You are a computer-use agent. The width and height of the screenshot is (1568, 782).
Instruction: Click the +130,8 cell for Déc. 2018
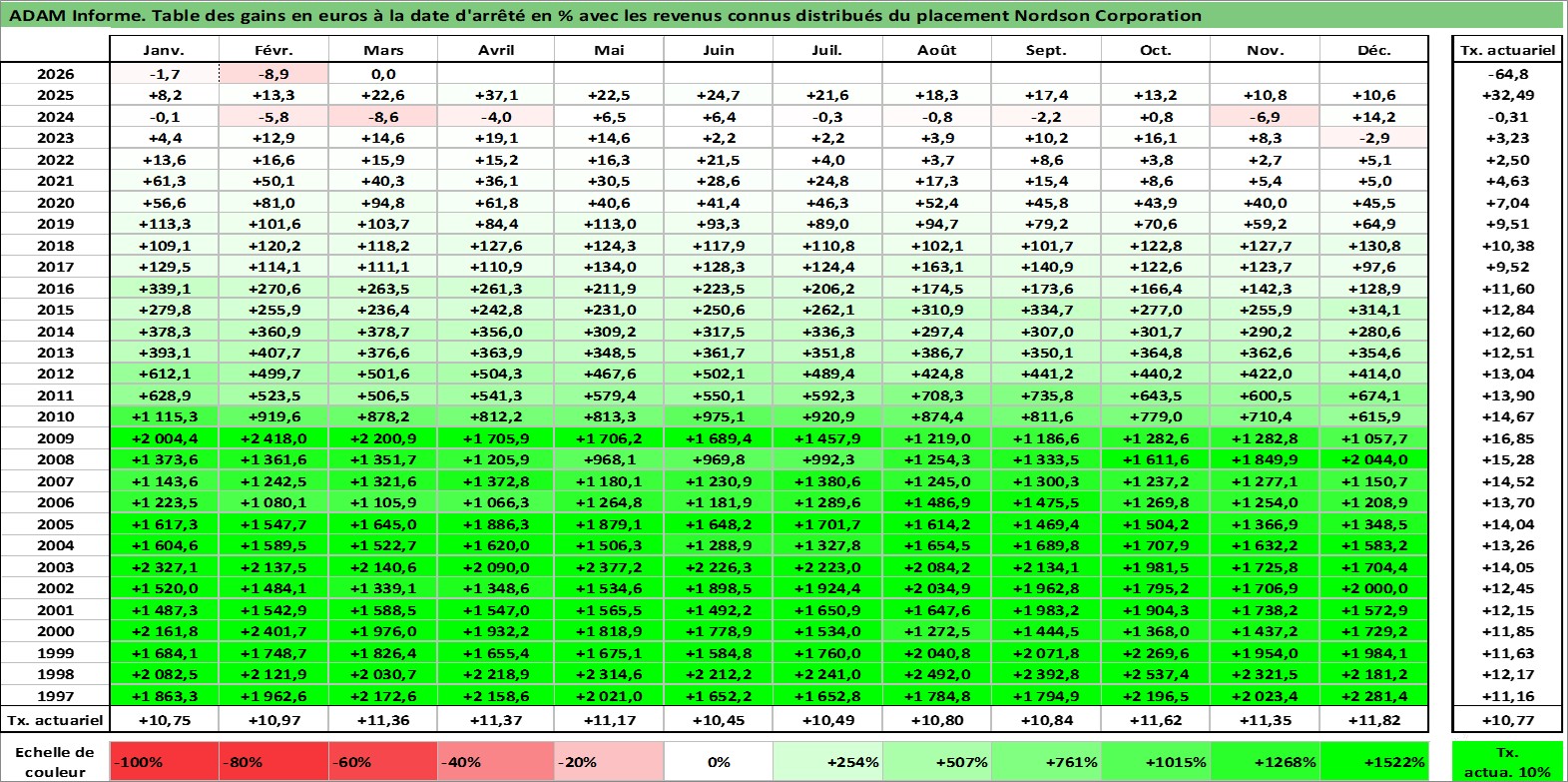[1374, 246]
